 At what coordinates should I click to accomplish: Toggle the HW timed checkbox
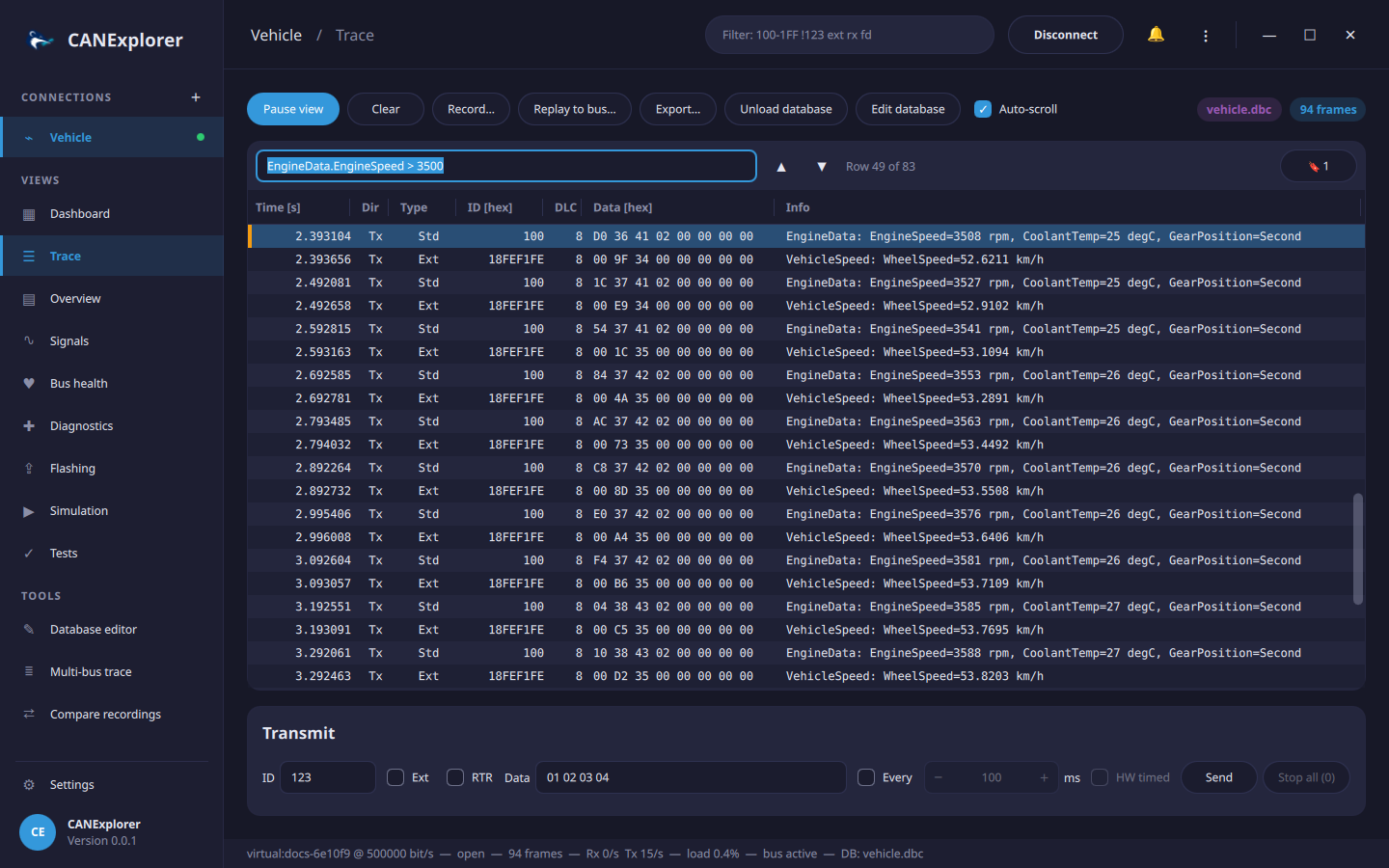click(x=1100, y=777)
